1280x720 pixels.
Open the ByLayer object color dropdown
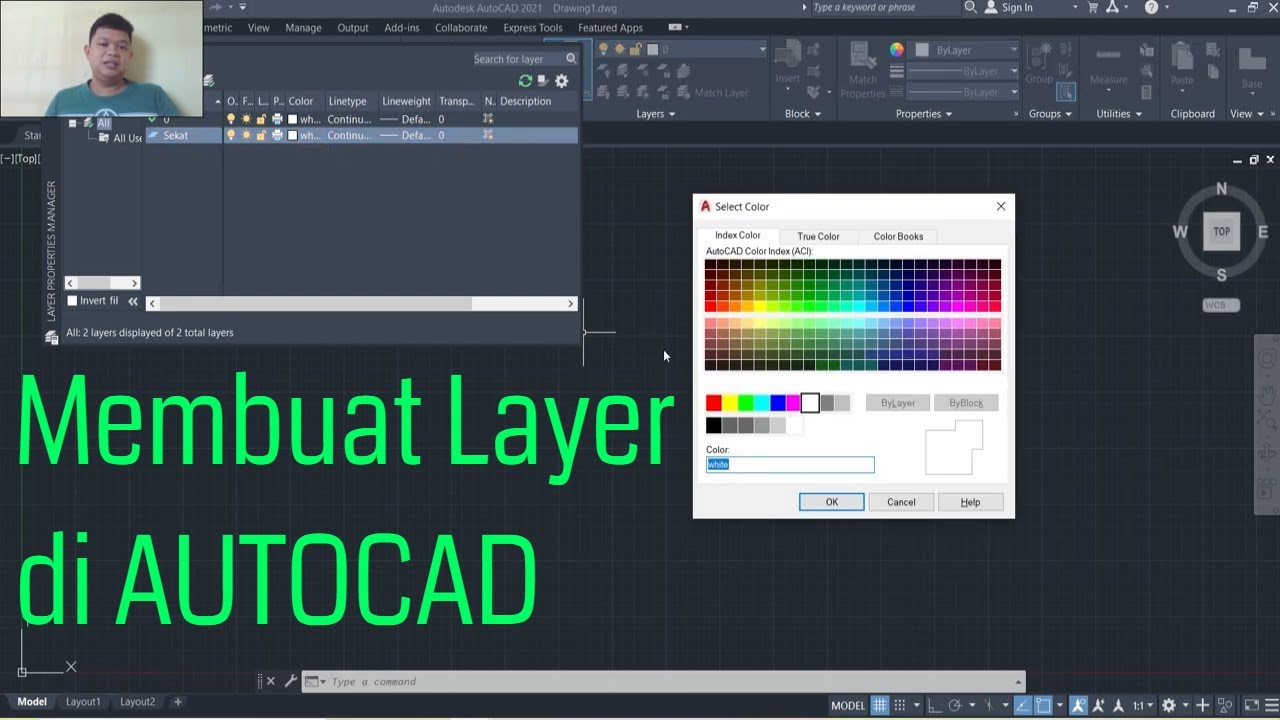[x=1013, y=50]
